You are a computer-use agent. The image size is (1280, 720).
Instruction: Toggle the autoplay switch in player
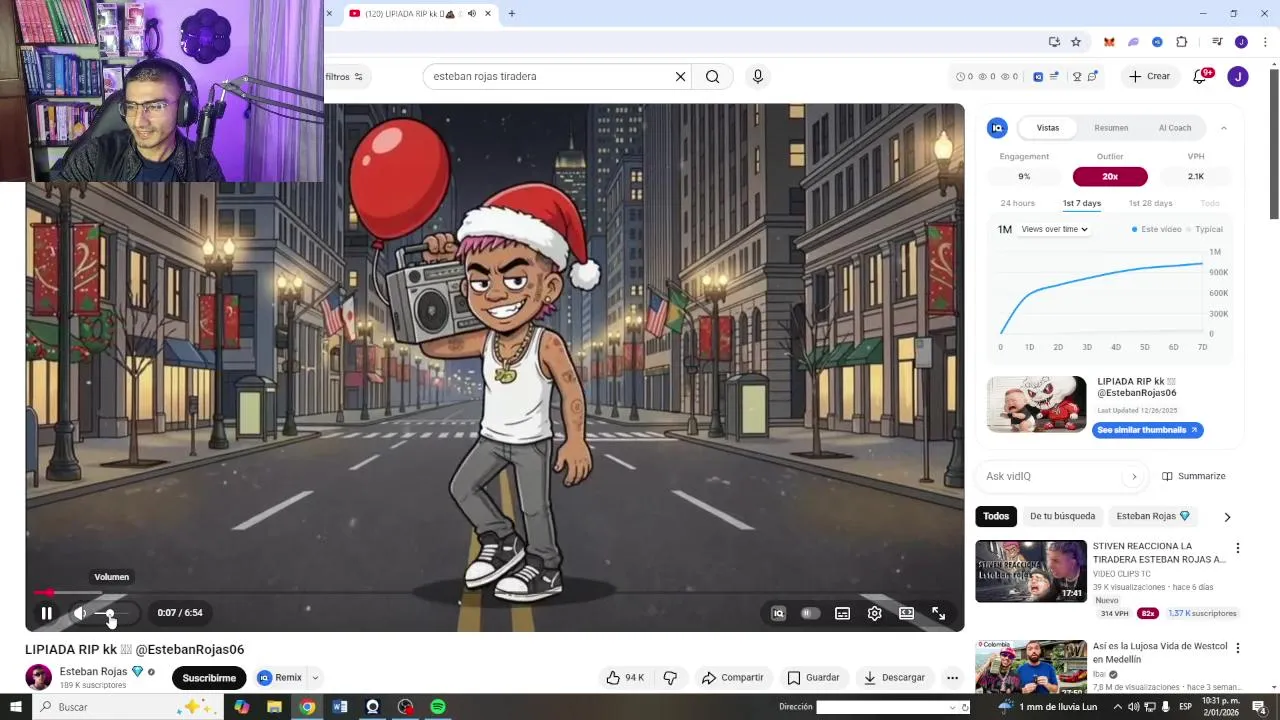point(810,613)
